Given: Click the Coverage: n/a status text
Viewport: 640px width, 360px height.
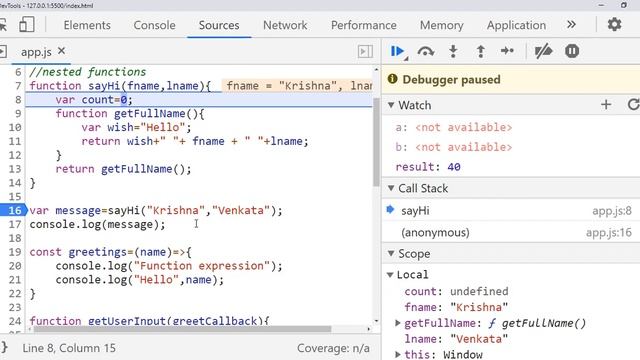Looking at the screenshot, I should tap(333, 348).
